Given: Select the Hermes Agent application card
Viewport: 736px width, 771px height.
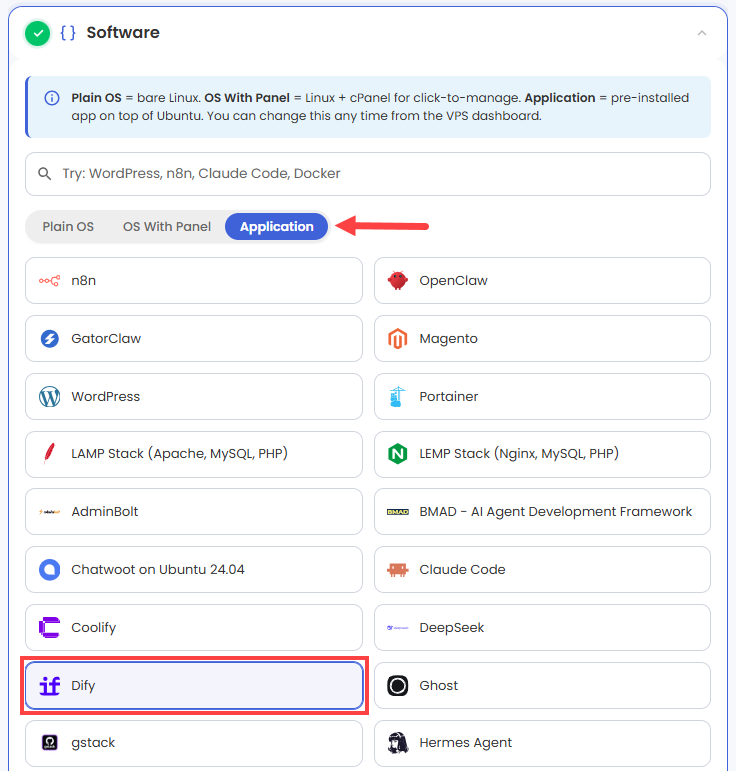Looking at the screenshot, I should point(542,743).
